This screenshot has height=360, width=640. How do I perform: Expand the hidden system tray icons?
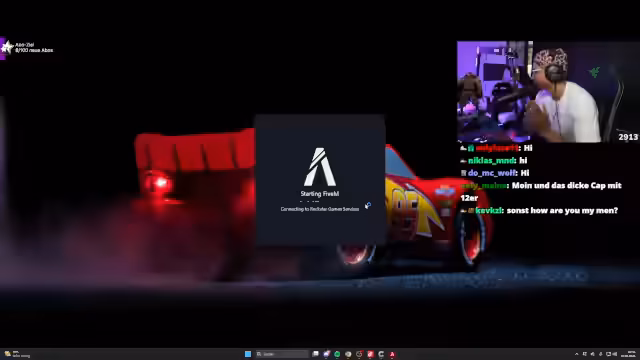click(x=577, y=354)
